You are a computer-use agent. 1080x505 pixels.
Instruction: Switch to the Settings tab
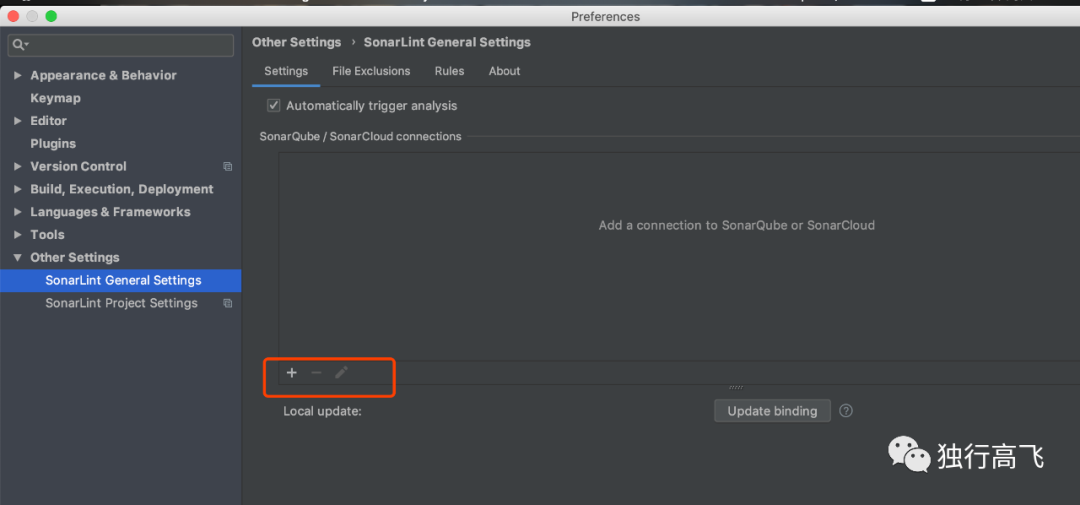(286, 71)
